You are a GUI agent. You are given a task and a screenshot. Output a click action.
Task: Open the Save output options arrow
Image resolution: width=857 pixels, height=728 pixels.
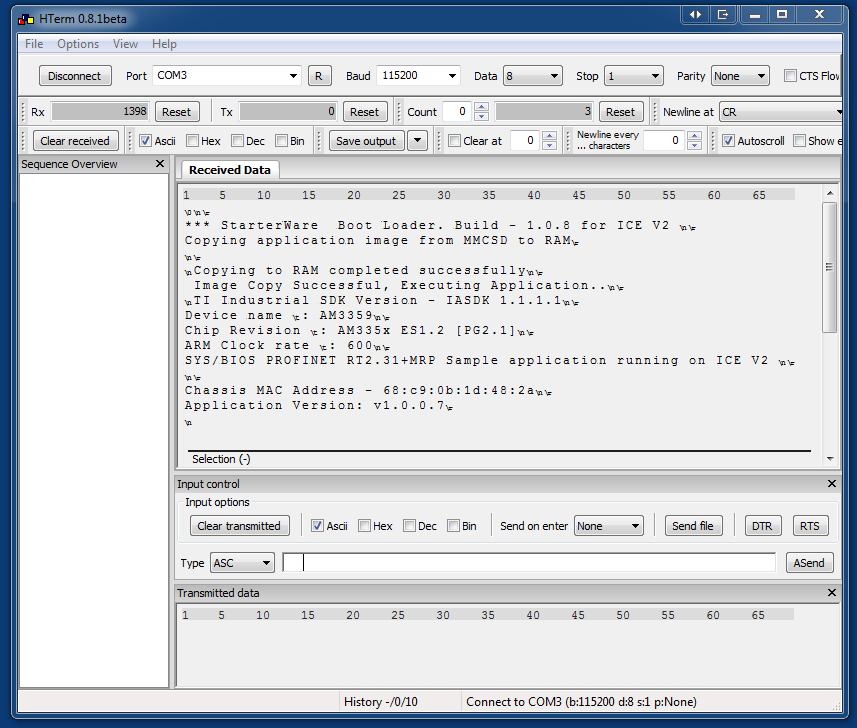coord(418,140)
